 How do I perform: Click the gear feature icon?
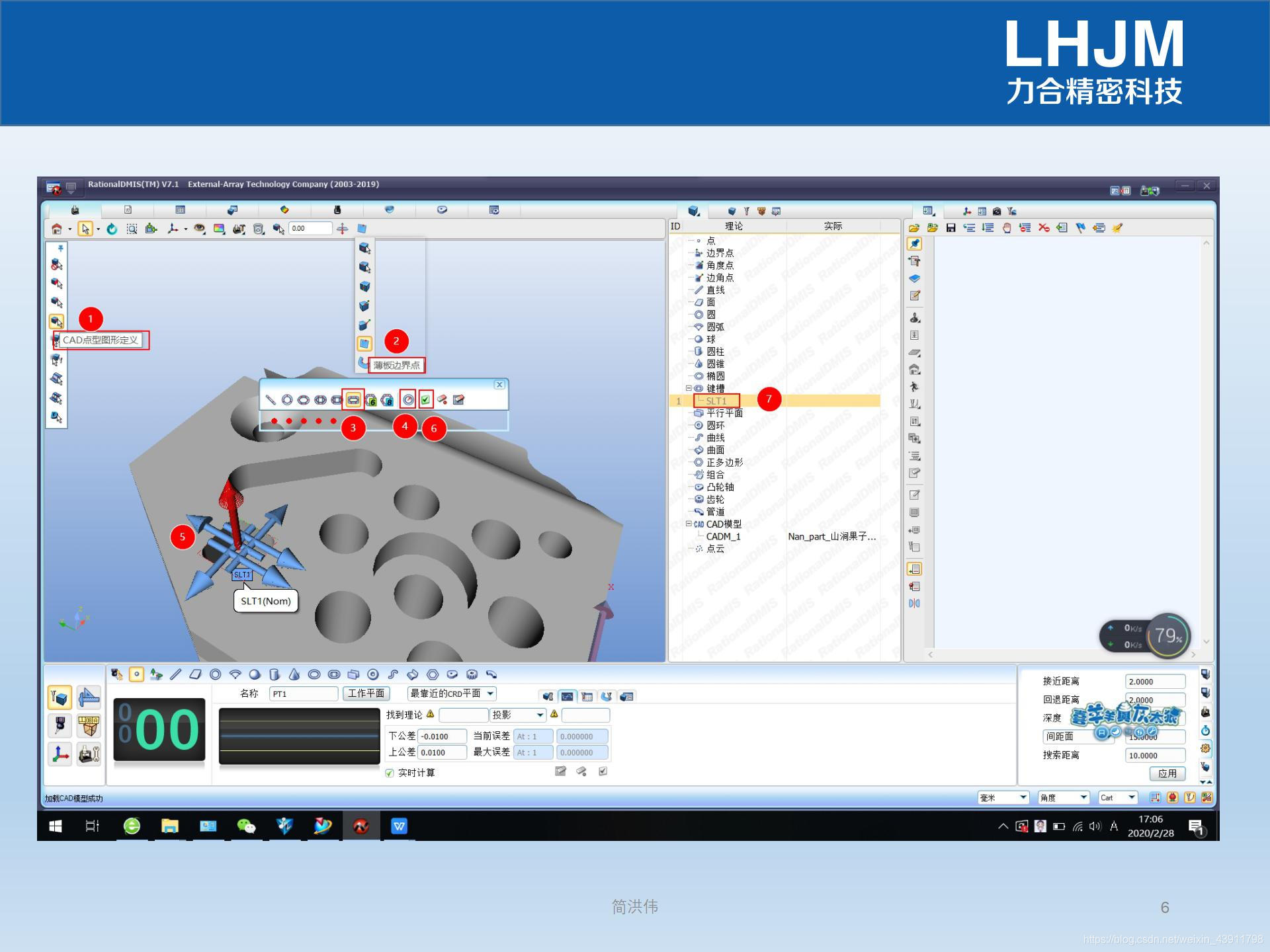pyautogui.click(x=472, y=674)
